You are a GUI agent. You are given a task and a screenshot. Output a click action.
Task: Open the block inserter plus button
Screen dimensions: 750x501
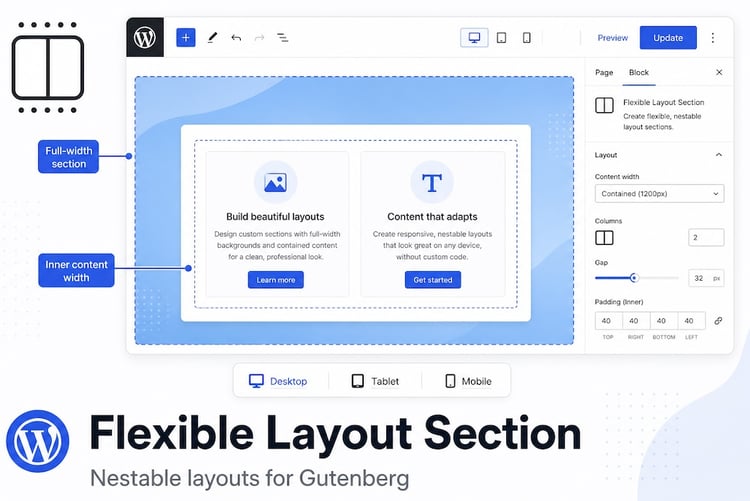tap(186, 37)
